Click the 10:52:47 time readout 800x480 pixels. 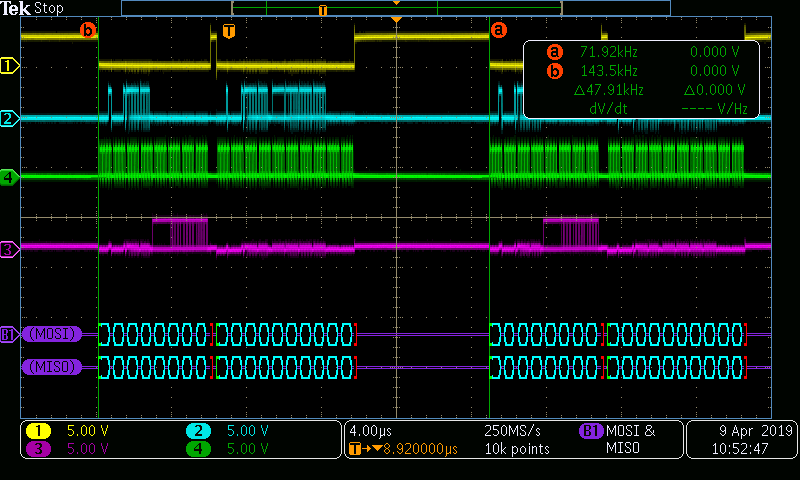click(740, 449)
